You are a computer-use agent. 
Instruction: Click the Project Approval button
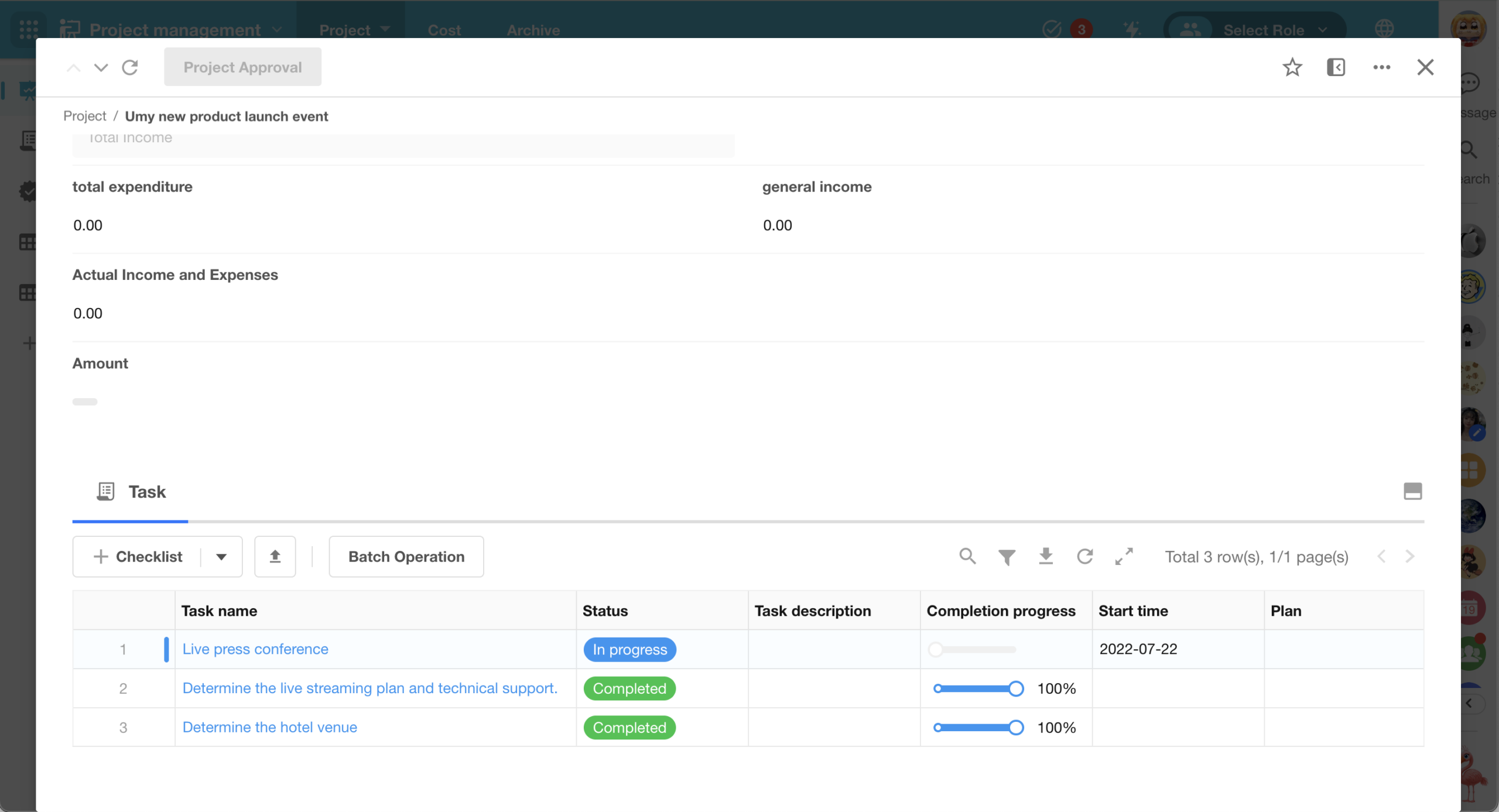tap(242, 67)
